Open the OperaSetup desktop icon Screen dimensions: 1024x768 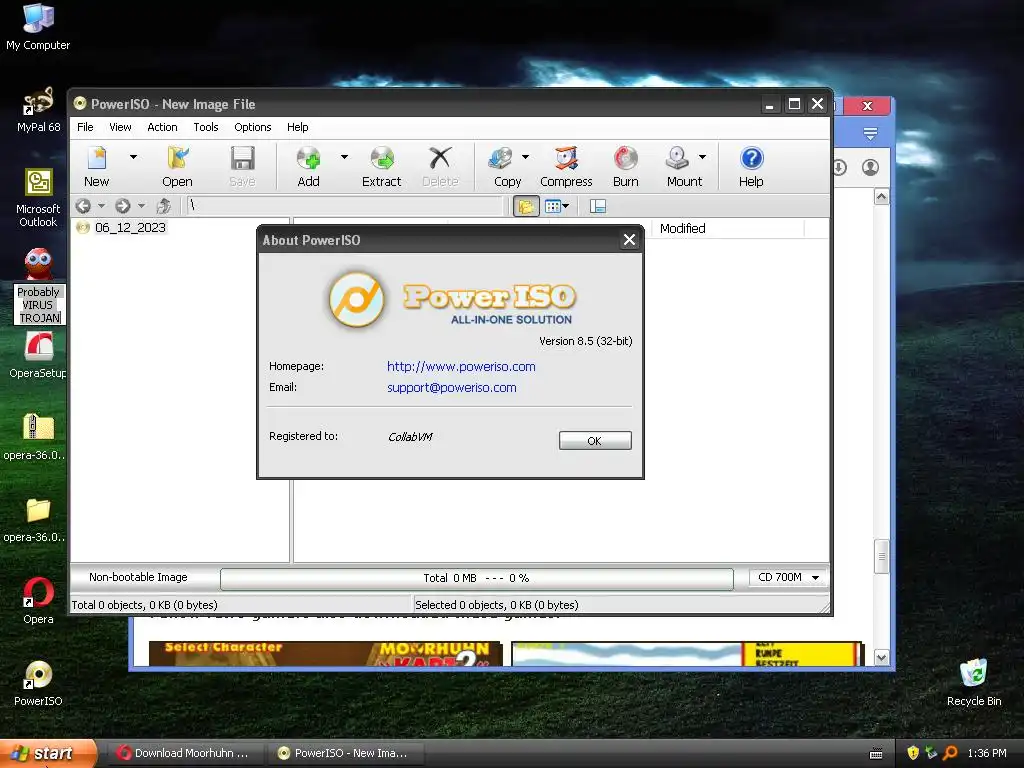(x=38, y=355)
